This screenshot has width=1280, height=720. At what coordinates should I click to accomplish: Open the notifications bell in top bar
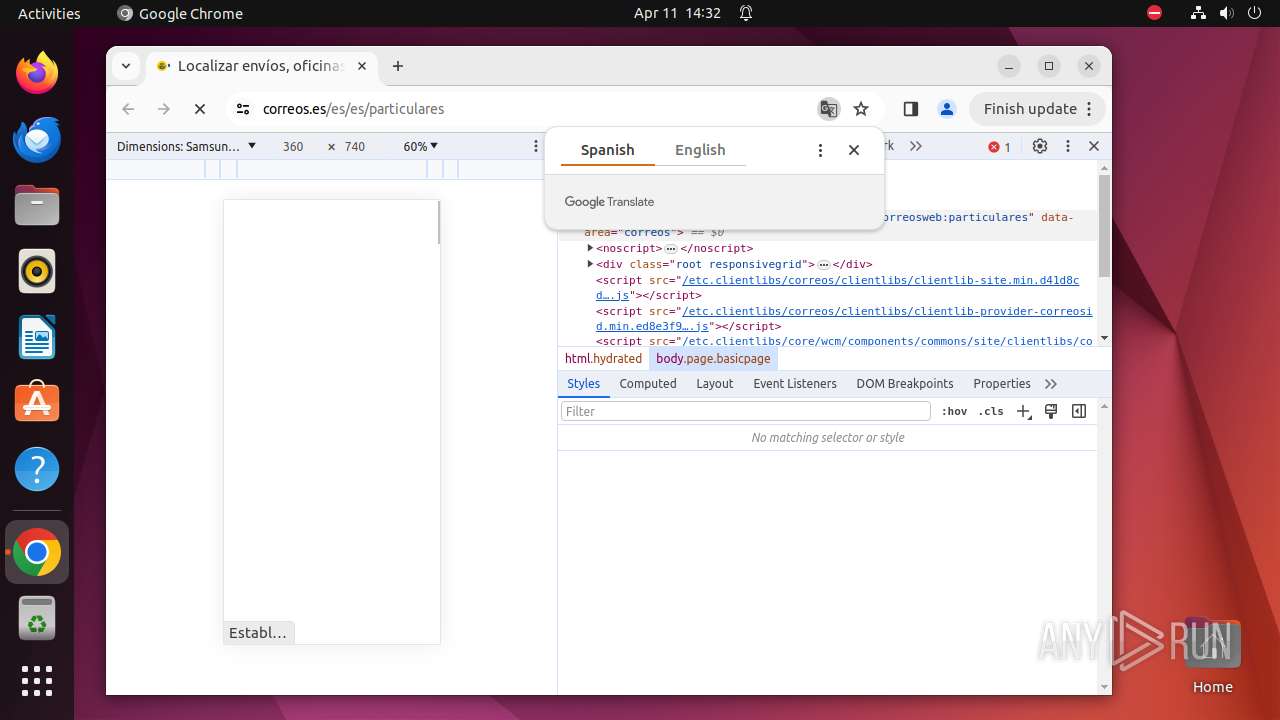(x=746, y=13)
